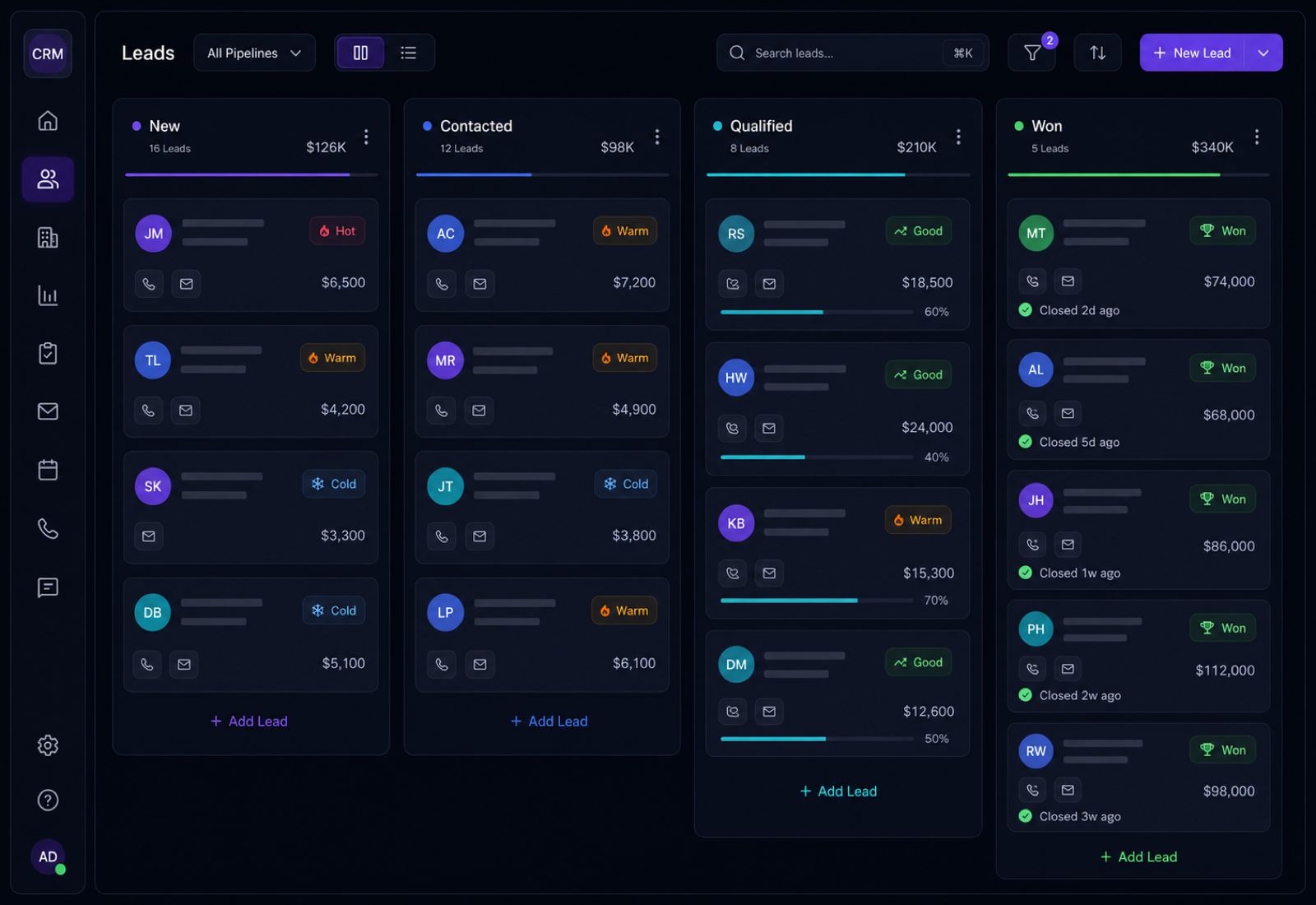Open the Messages chat sidebar icon
The image size is (1316, 905).
point(48,587)
